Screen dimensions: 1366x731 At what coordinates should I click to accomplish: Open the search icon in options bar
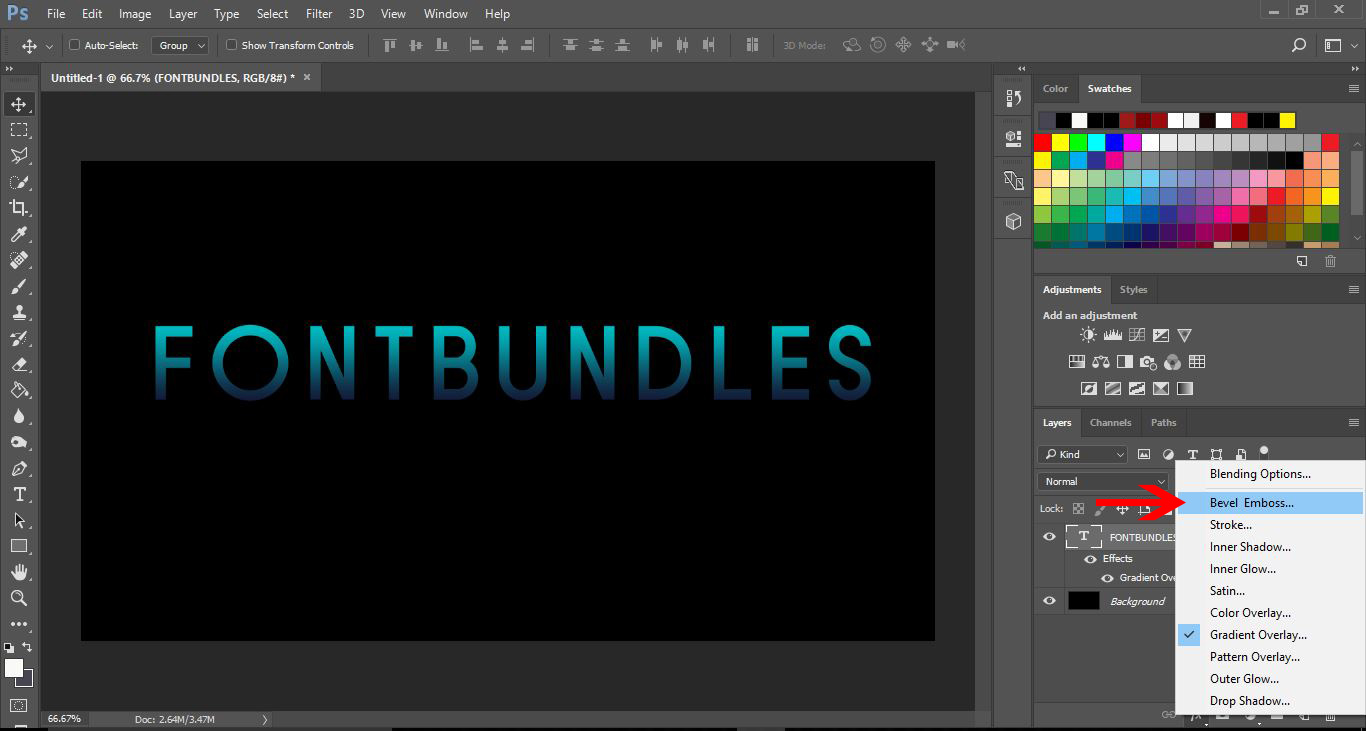point(1299,45)
